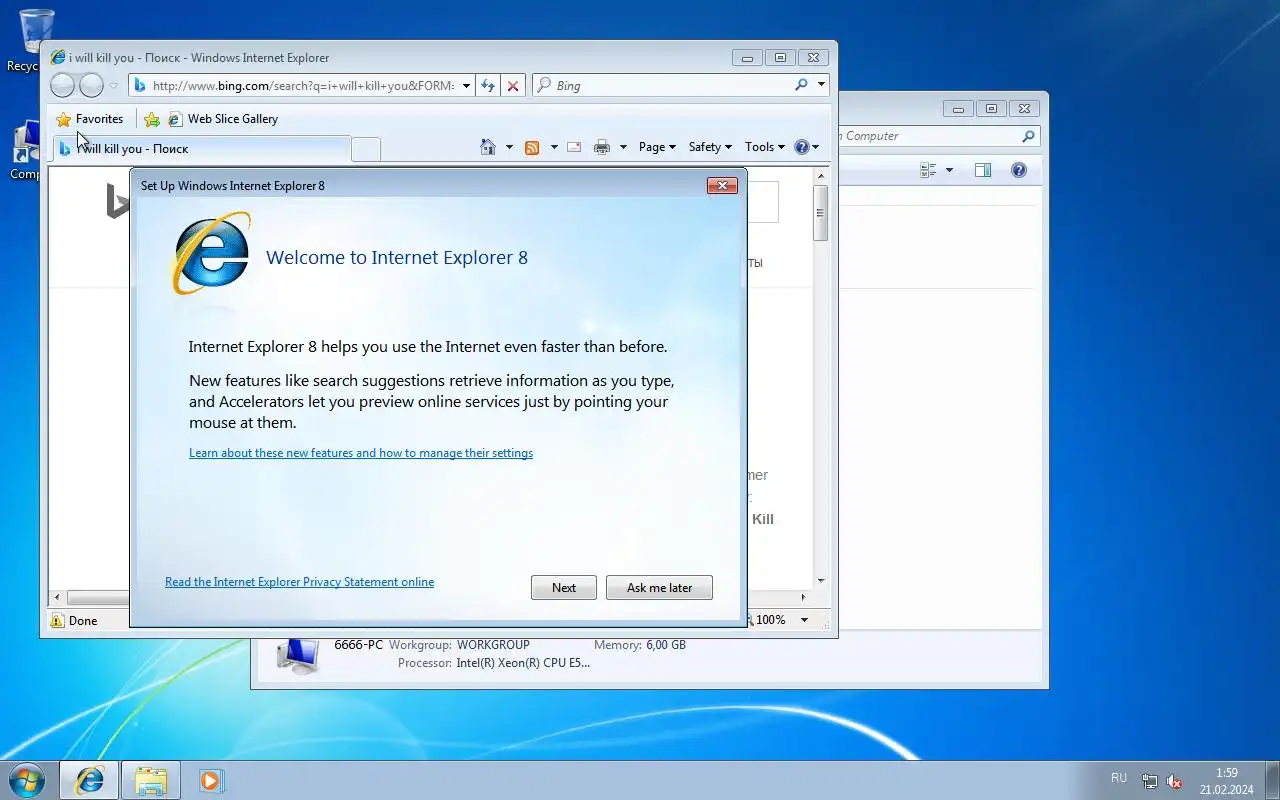Click Internet Explorer on the taskbar
Image resolution: width=1280 pixels, height=800 pixels.
pyautogui.click(x=90, y=780)
